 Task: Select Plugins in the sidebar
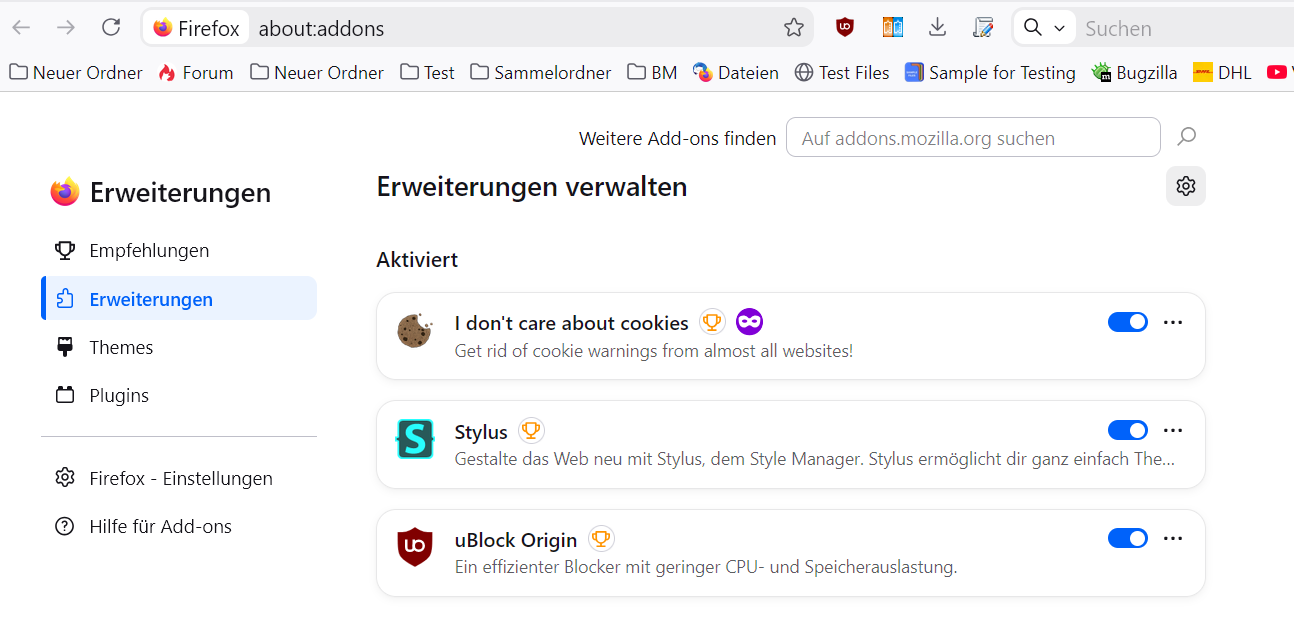(x=179, y=395)
